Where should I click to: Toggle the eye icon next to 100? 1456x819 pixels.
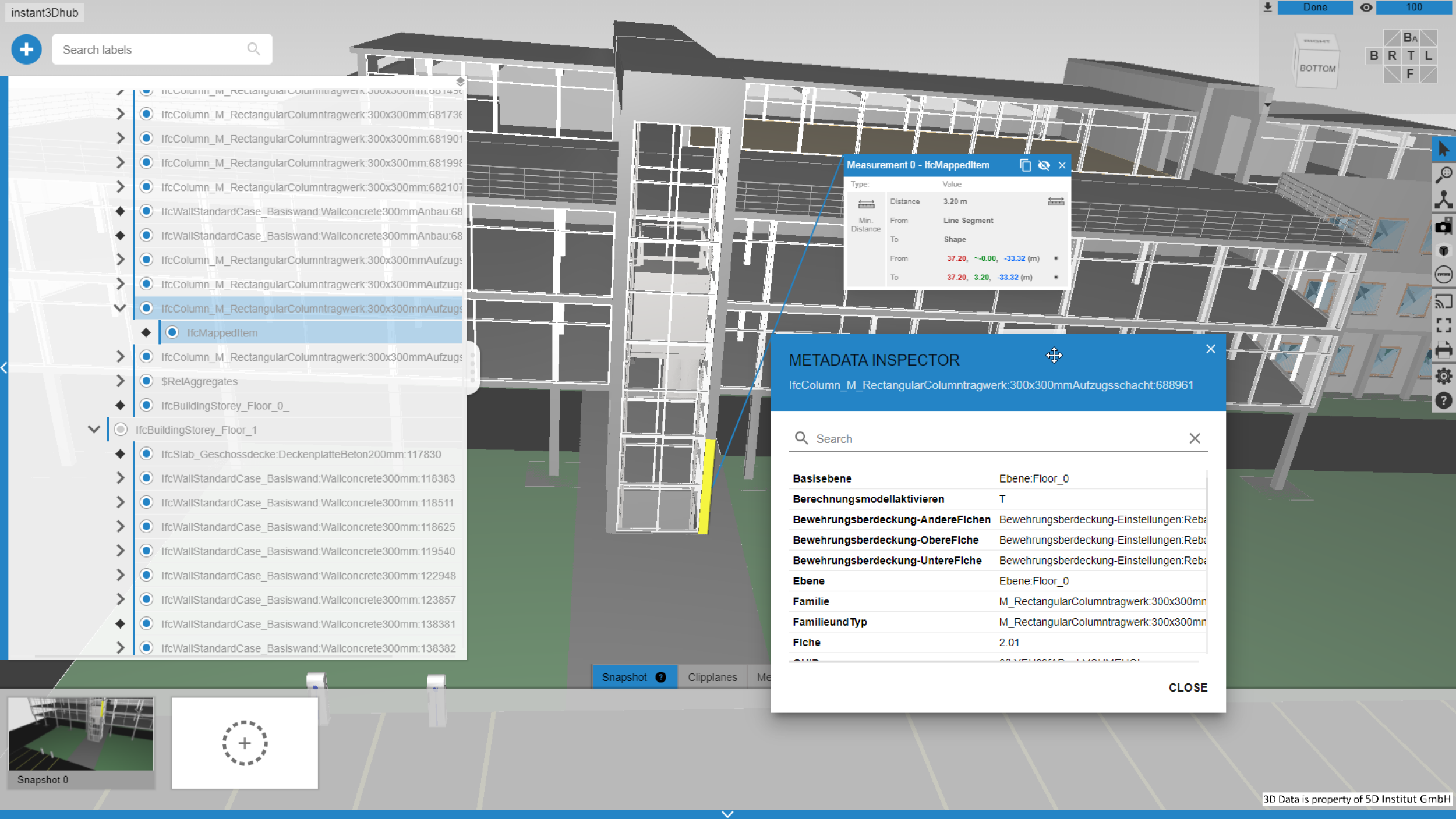pos(1366,8)
